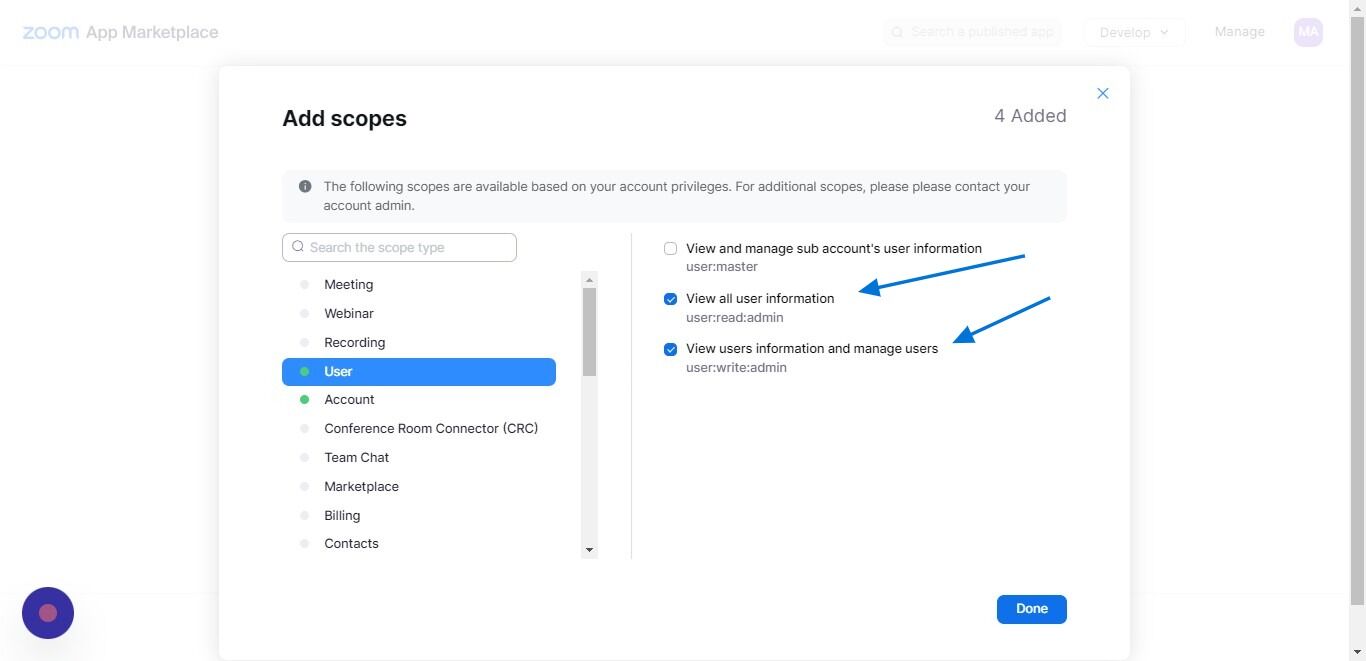Open the Manage link in header
Viewport: 1366px width, 661px height.
click(1240, 32)
